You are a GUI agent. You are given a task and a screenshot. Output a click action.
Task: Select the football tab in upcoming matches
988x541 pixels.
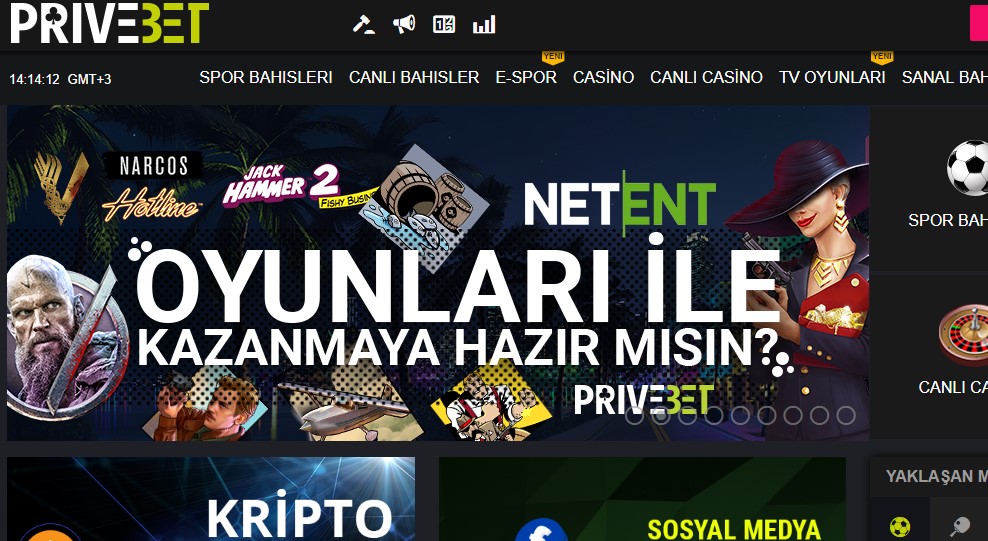[x=899, y=526]
